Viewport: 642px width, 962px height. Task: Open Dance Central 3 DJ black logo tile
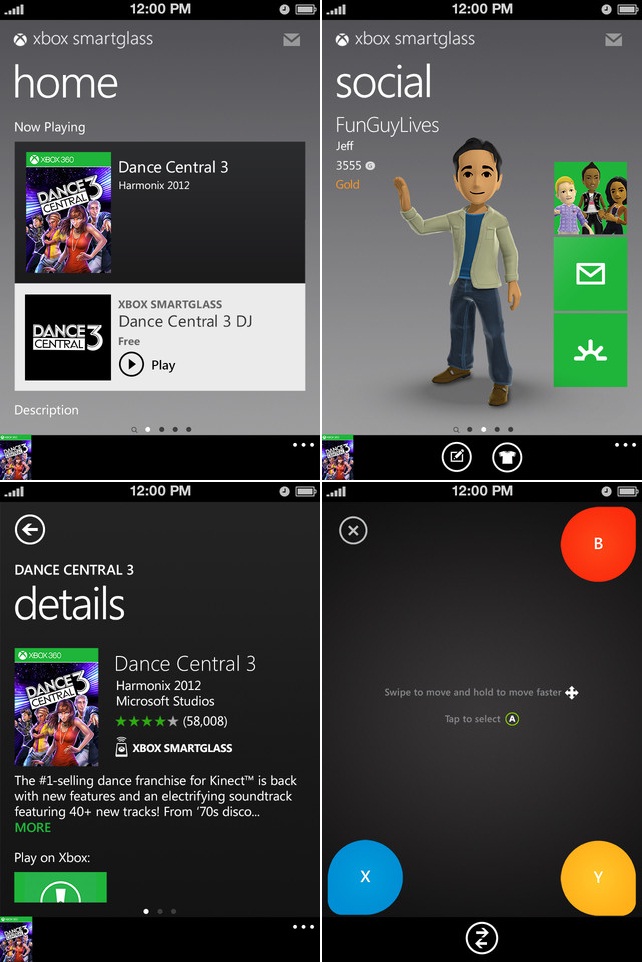pyautogui.click(x=68, y=337)
